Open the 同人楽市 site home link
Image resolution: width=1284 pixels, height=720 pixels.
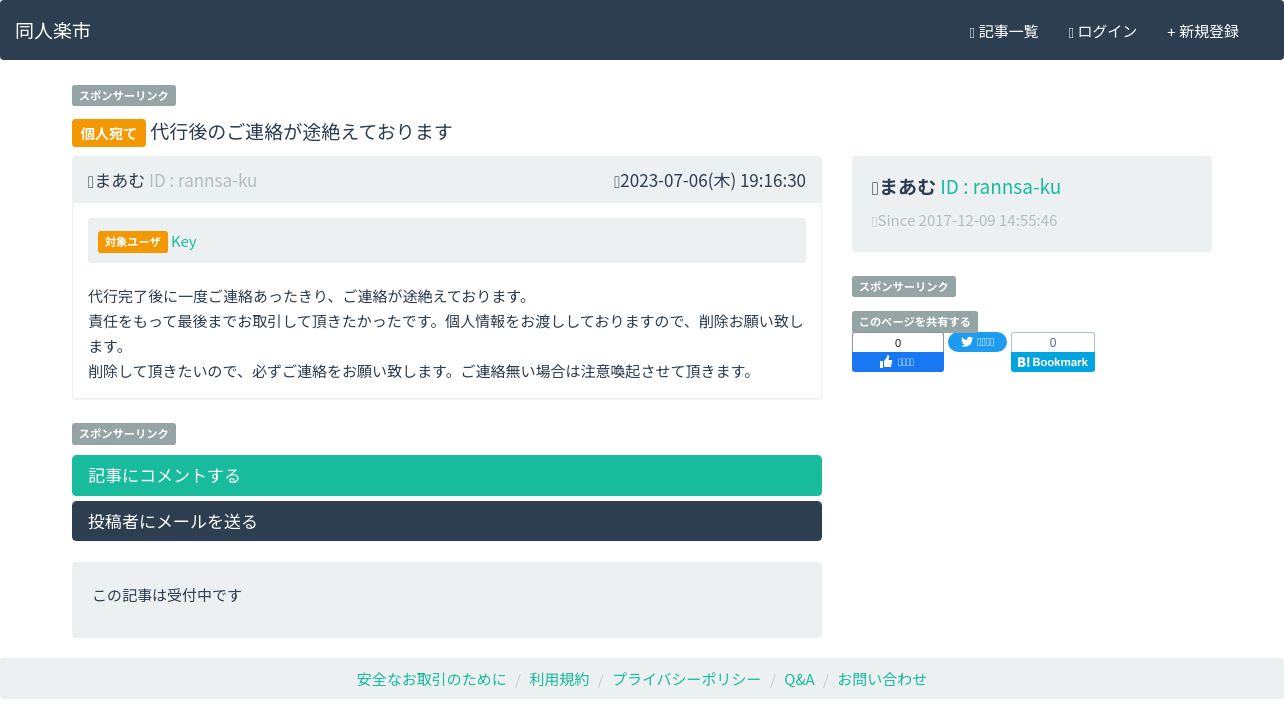53,31
